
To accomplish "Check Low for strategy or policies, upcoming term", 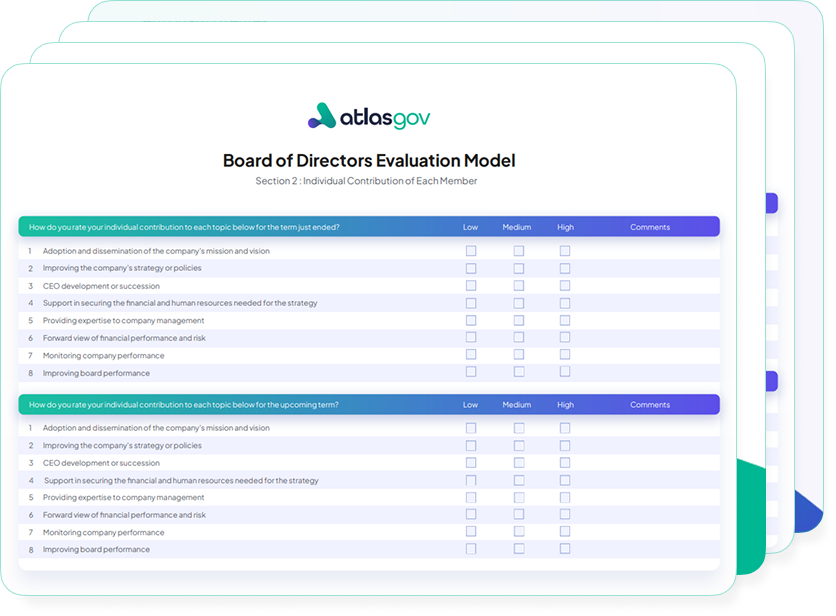I will pos(471,445).
